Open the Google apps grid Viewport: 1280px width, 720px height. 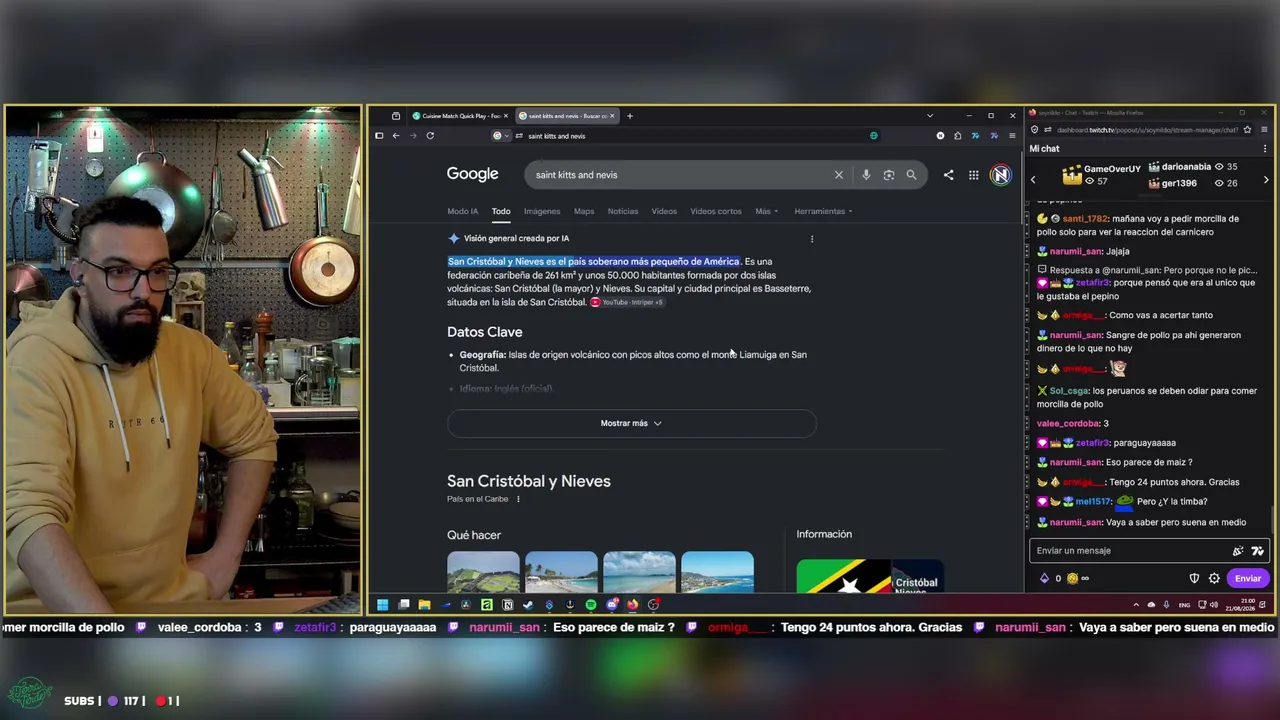pyautogui.click(x=973, y=175)
